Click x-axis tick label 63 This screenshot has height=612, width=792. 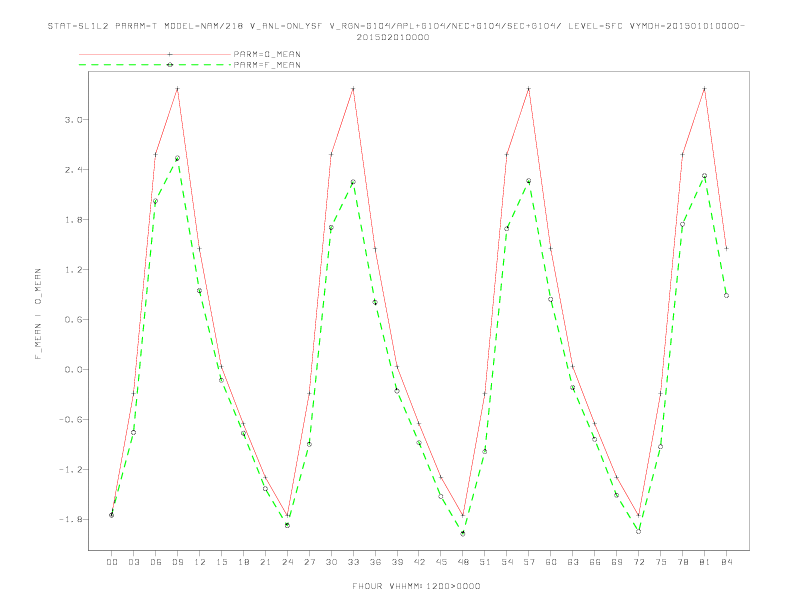click(x=573, y=562)
